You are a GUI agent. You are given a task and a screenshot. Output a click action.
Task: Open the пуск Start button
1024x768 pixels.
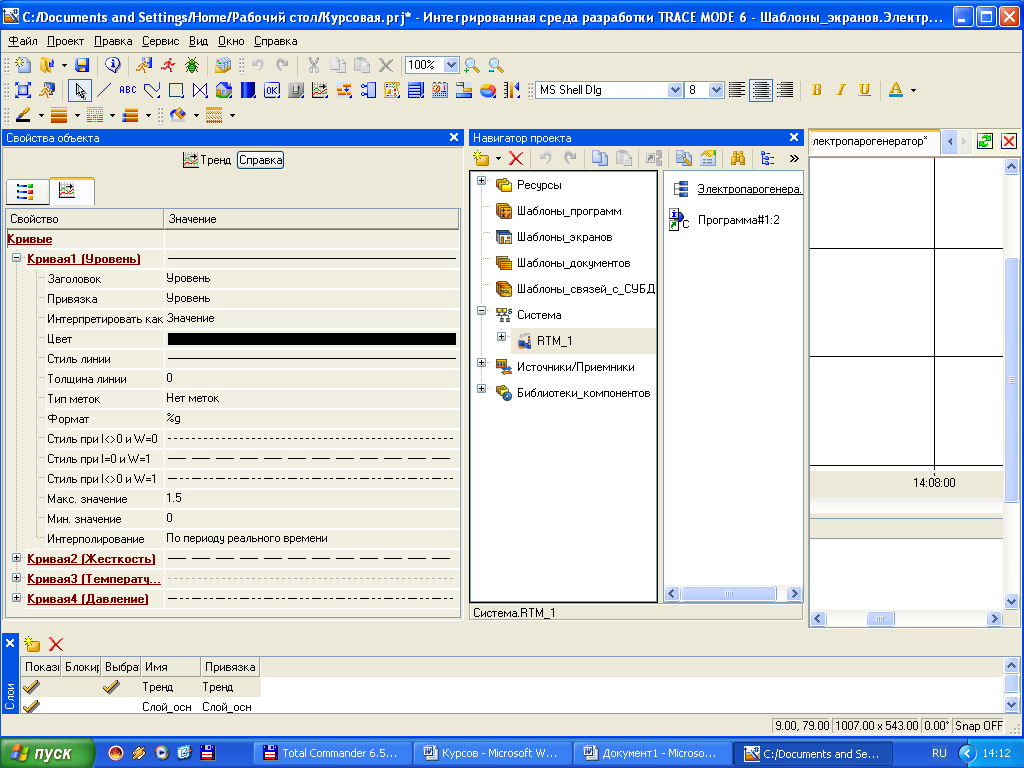point(47,753)
